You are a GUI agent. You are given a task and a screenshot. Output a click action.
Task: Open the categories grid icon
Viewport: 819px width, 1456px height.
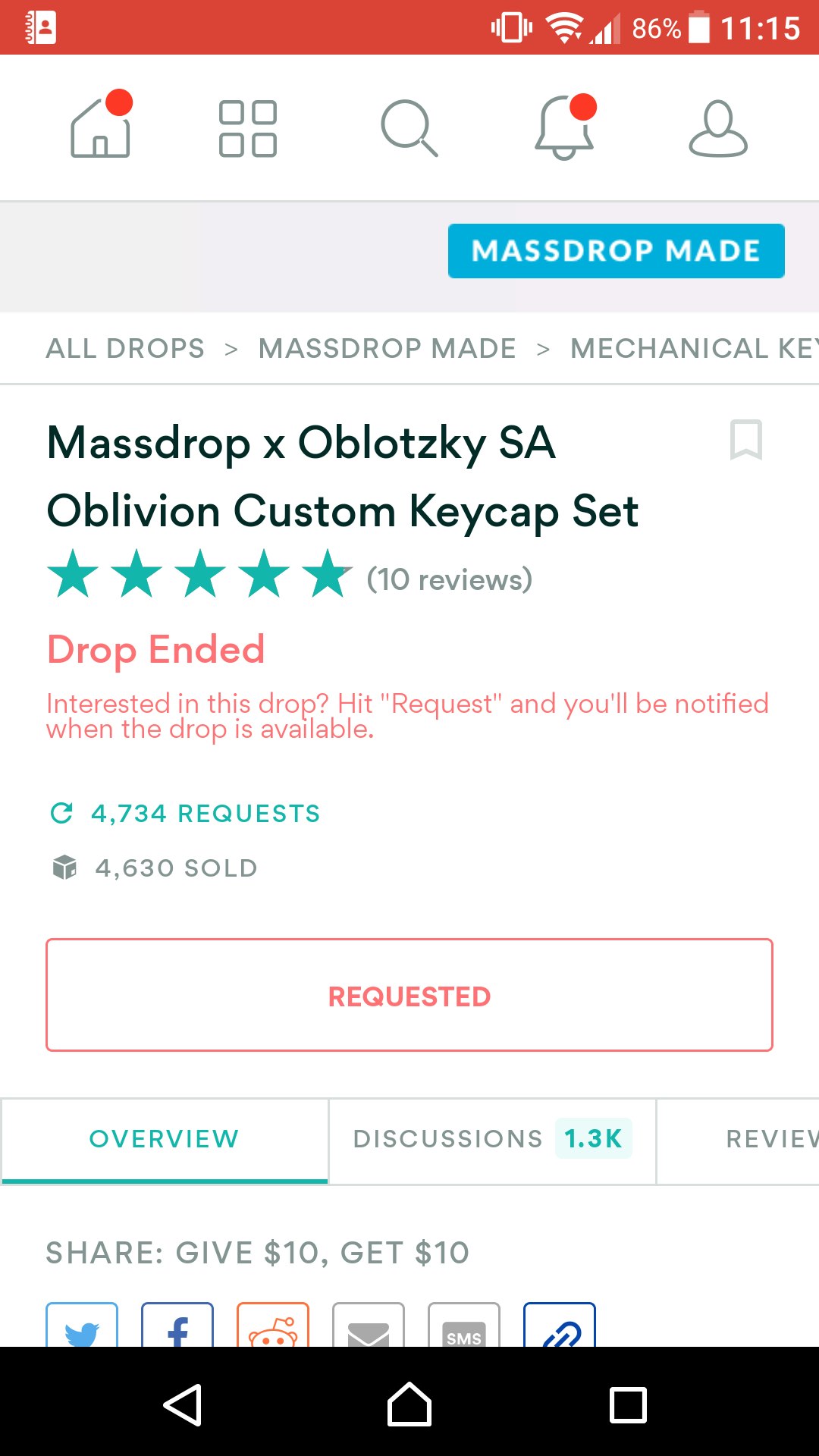point(247,128)
